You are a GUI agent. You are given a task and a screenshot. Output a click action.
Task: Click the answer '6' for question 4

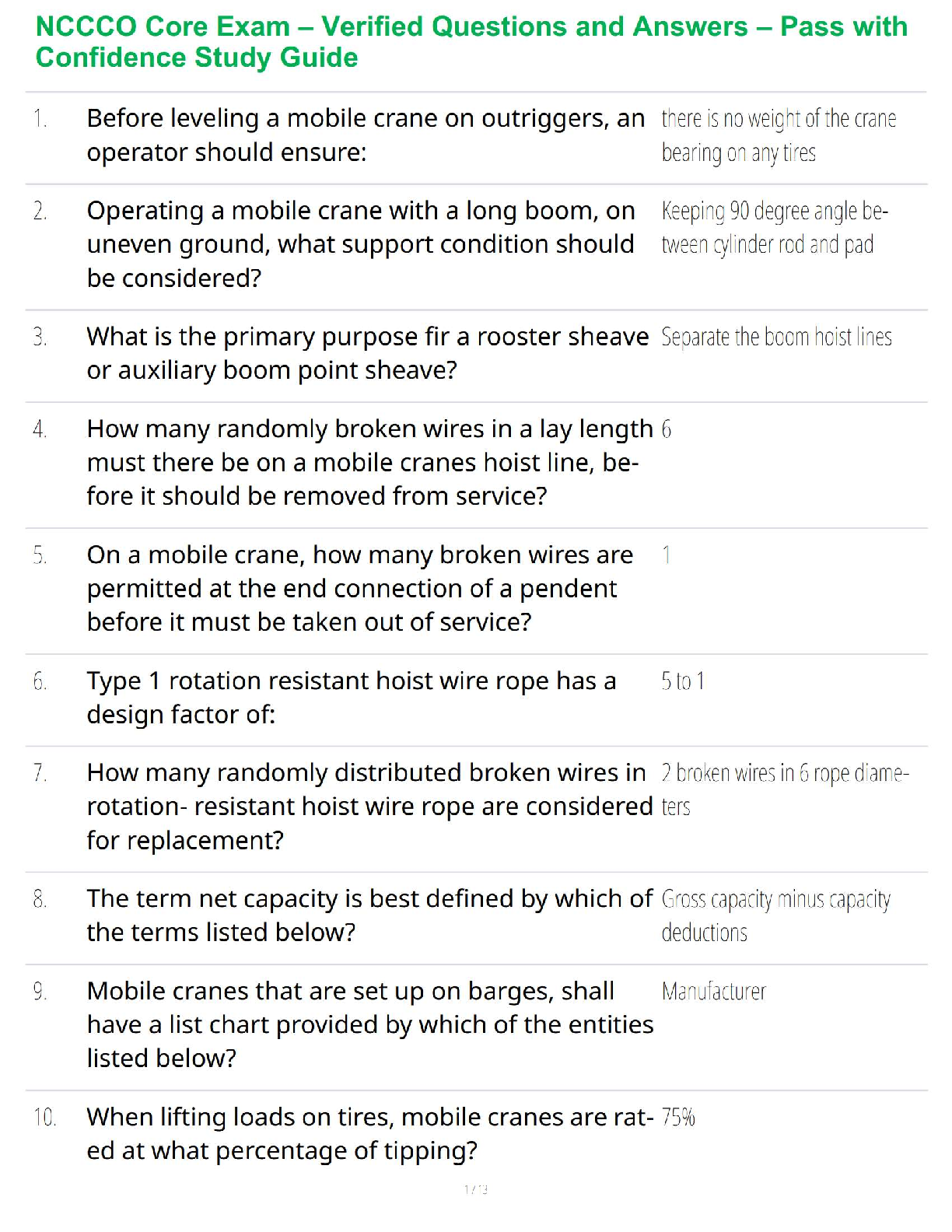667,429
